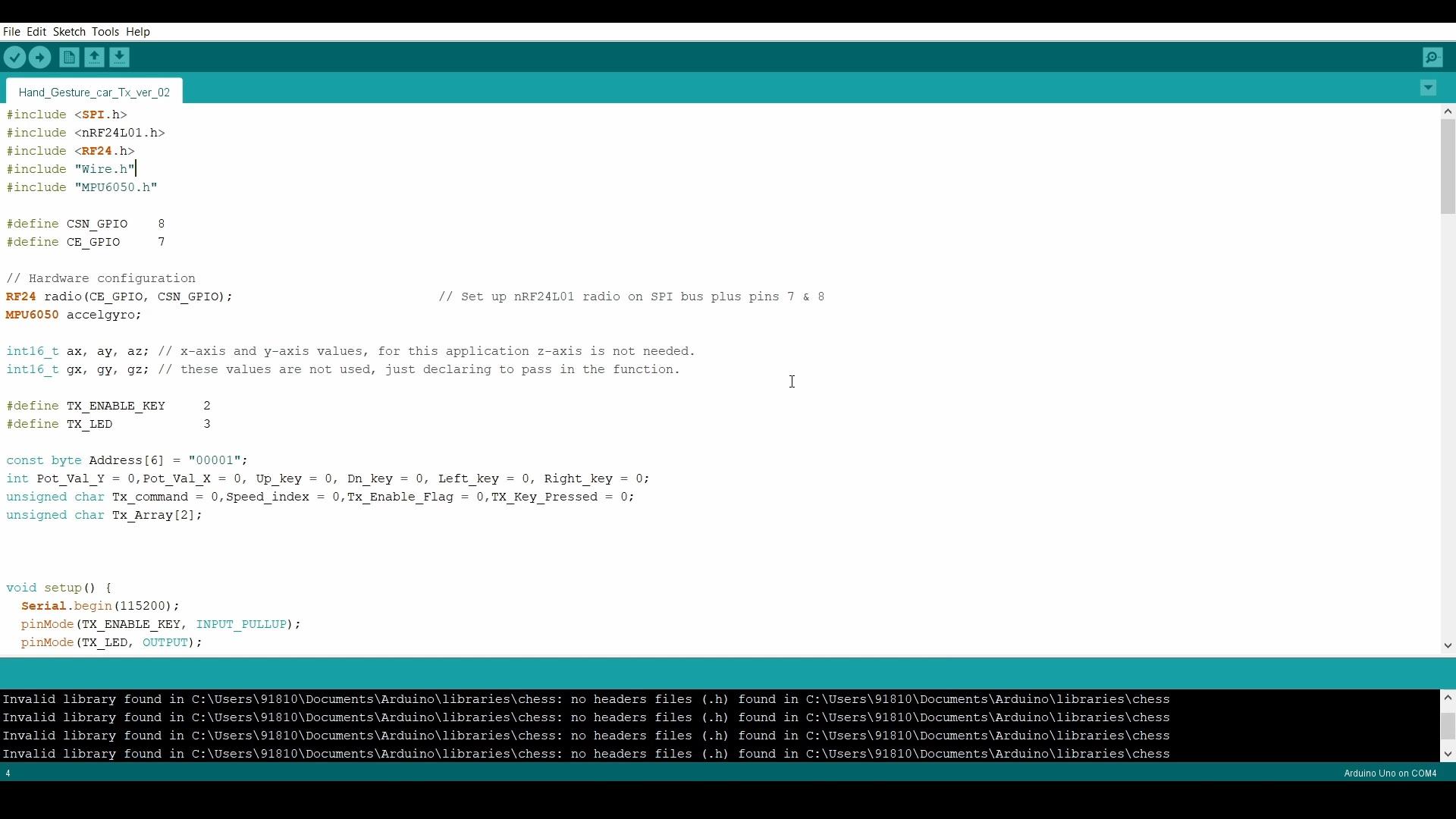Toggle the Arduino Uno on COM4 status bar
The height and width of the screenshot is (819, 1456).
pyautogui.click(x=1390, y=773)
